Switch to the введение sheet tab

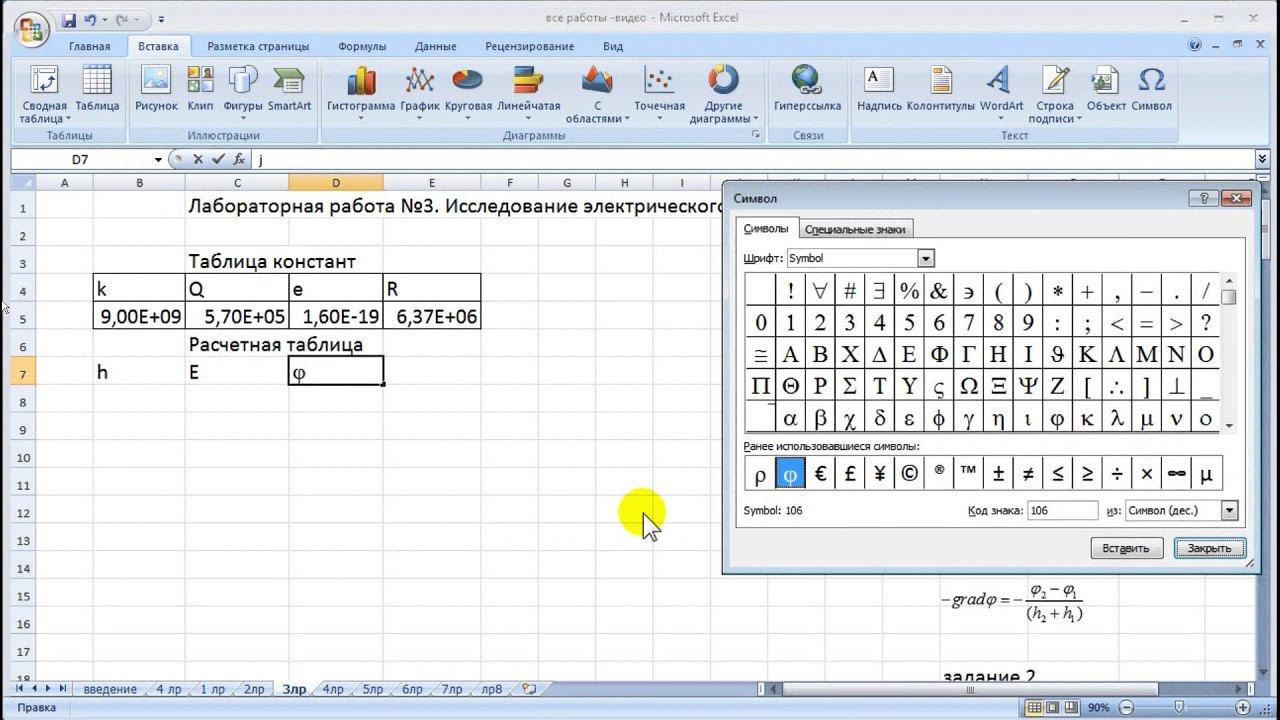click(x=110, y=689)
